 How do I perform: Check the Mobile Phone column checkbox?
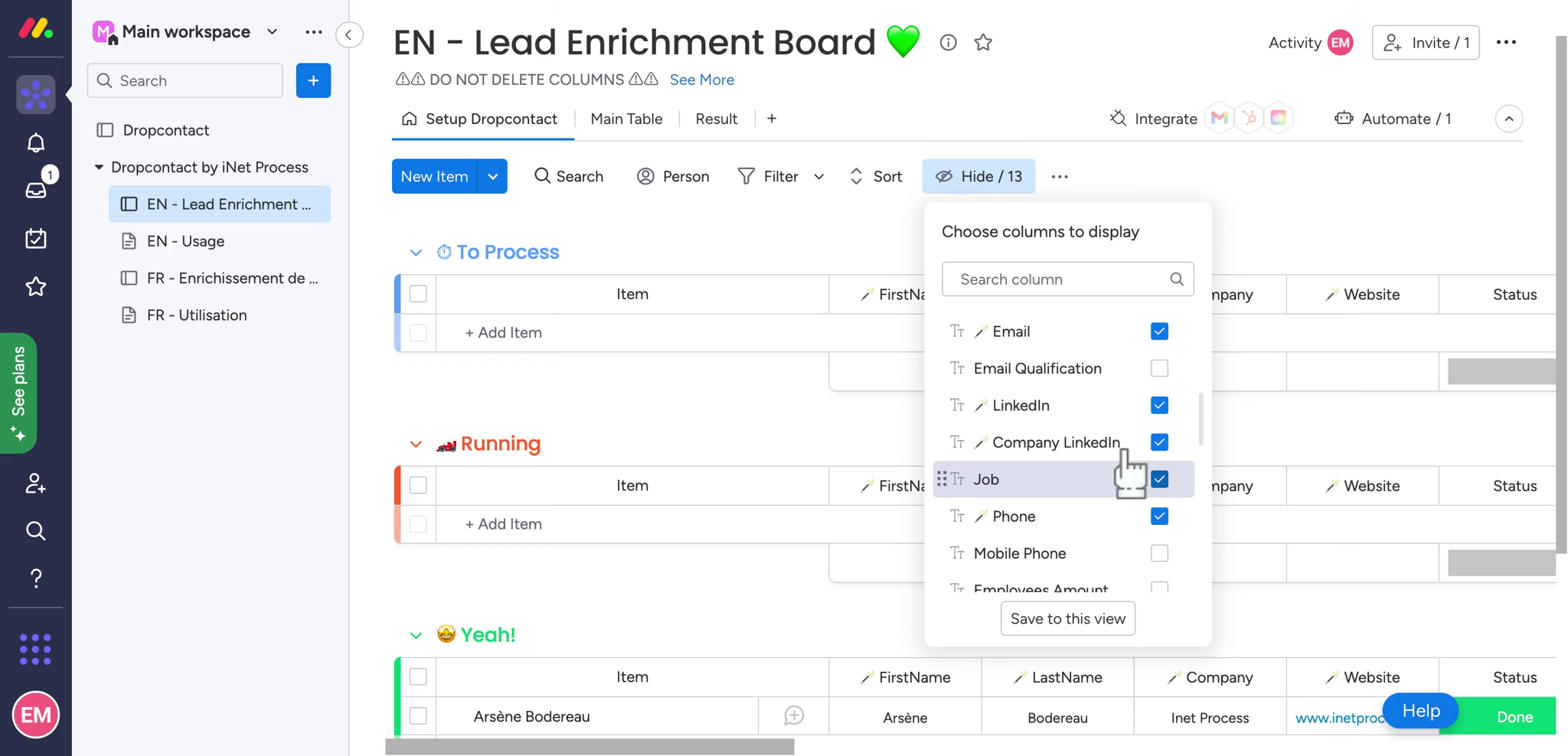pyautogui.click(x=1159, y=553)
